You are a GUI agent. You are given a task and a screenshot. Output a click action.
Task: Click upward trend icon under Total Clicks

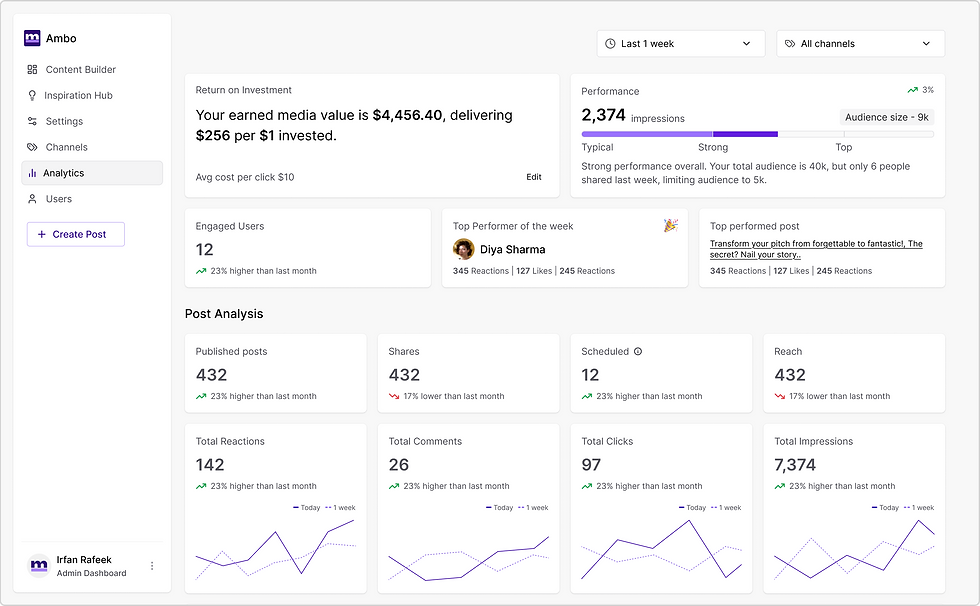(x=586, y=486)
